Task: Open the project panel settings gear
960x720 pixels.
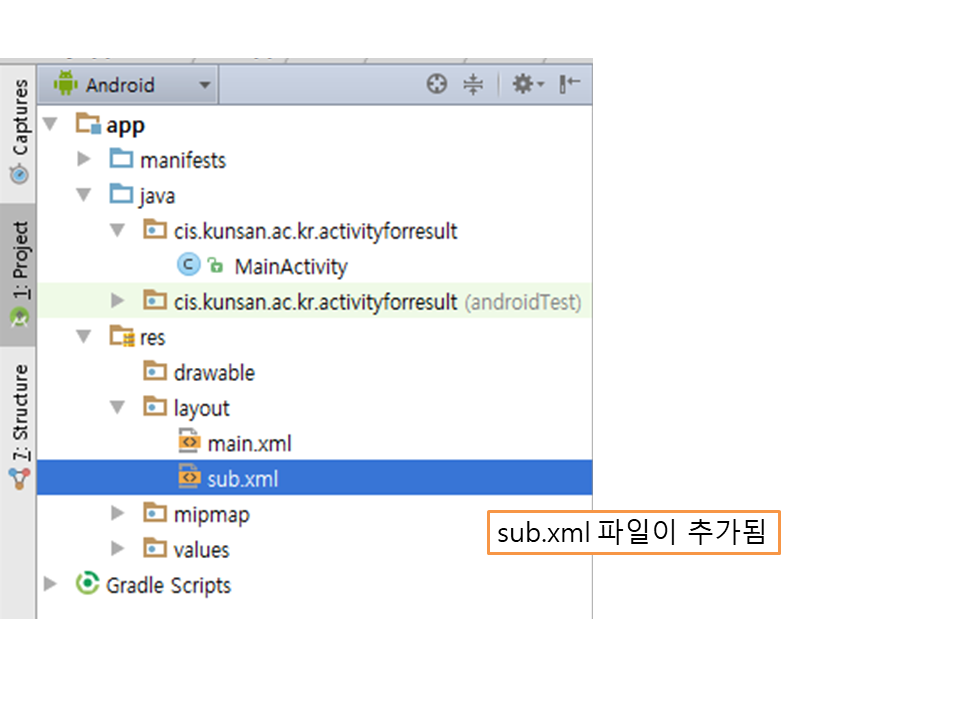Action: coord(526,85)
